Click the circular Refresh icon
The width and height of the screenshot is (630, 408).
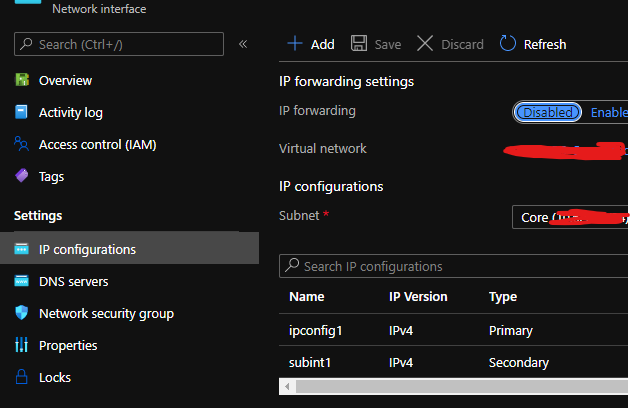click(507, 43)
